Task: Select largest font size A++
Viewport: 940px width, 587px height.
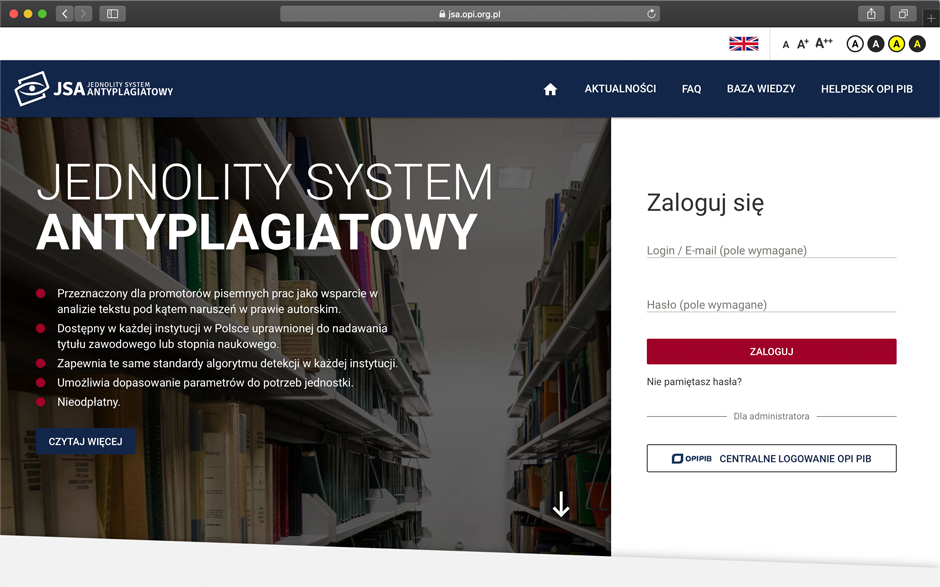Action: (x=824, y=43)
